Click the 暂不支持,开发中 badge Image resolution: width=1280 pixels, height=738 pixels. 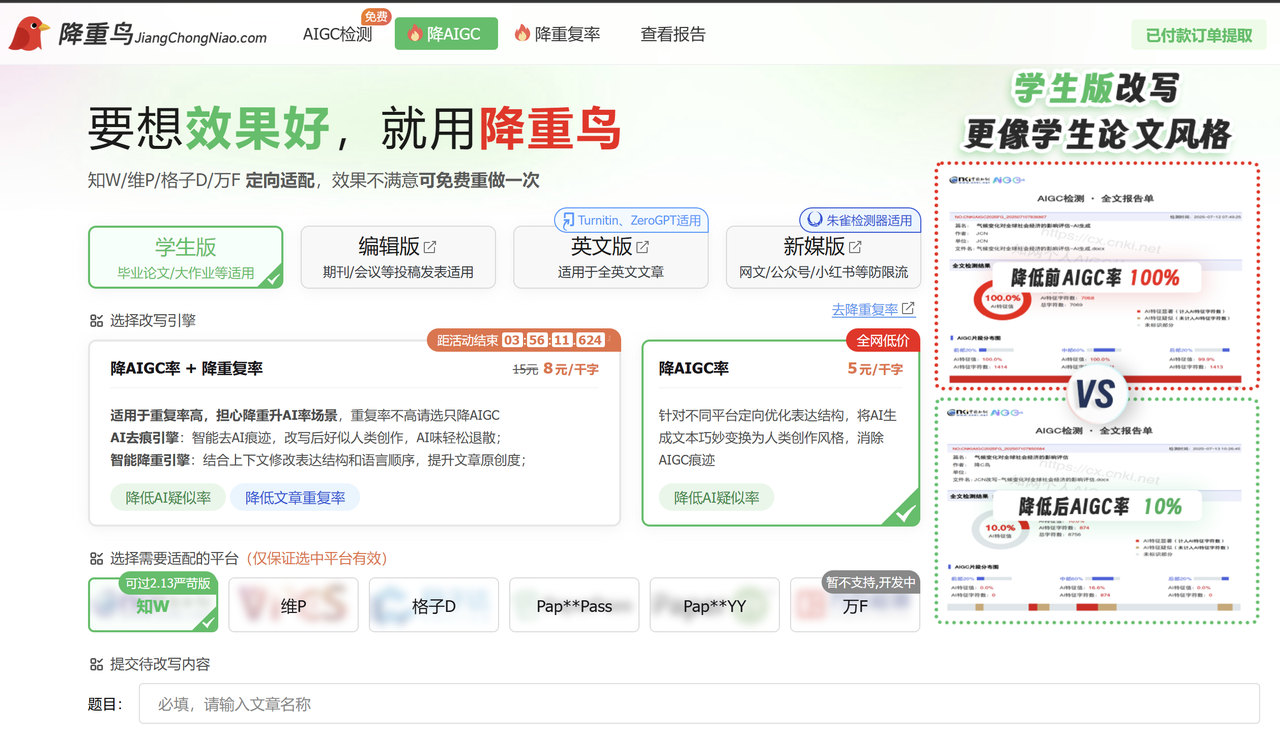click(870, 582)
